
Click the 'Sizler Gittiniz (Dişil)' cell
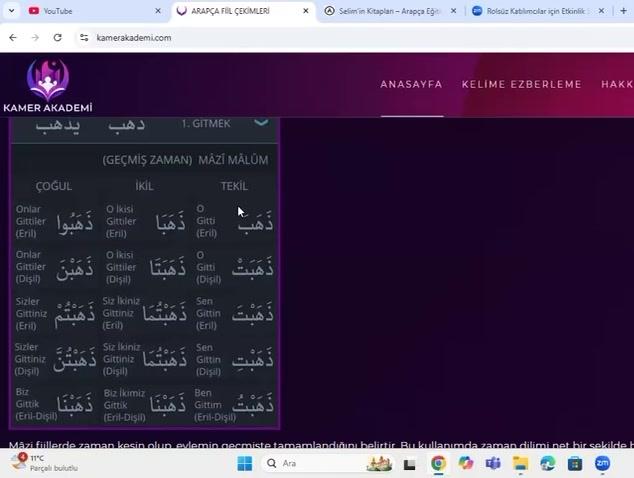coord(55,359)
